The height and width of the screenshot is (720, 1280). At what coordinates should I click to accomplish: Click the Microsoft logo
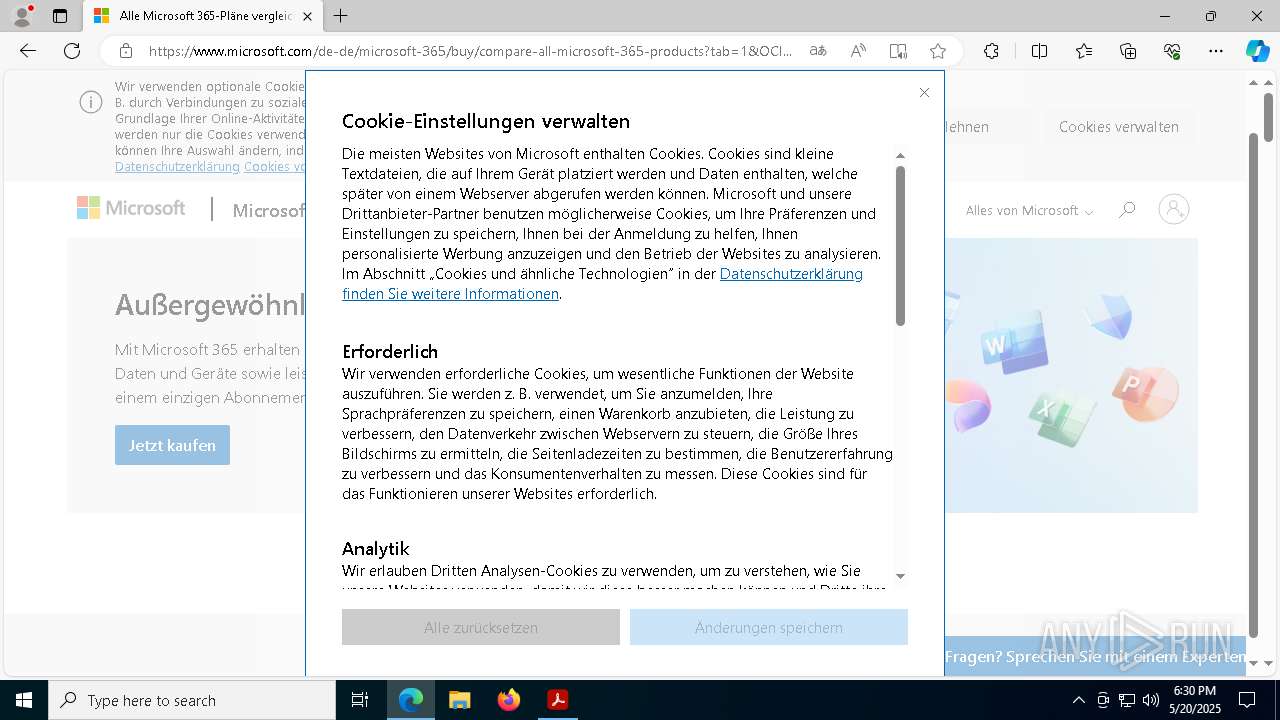click(131, 208)
